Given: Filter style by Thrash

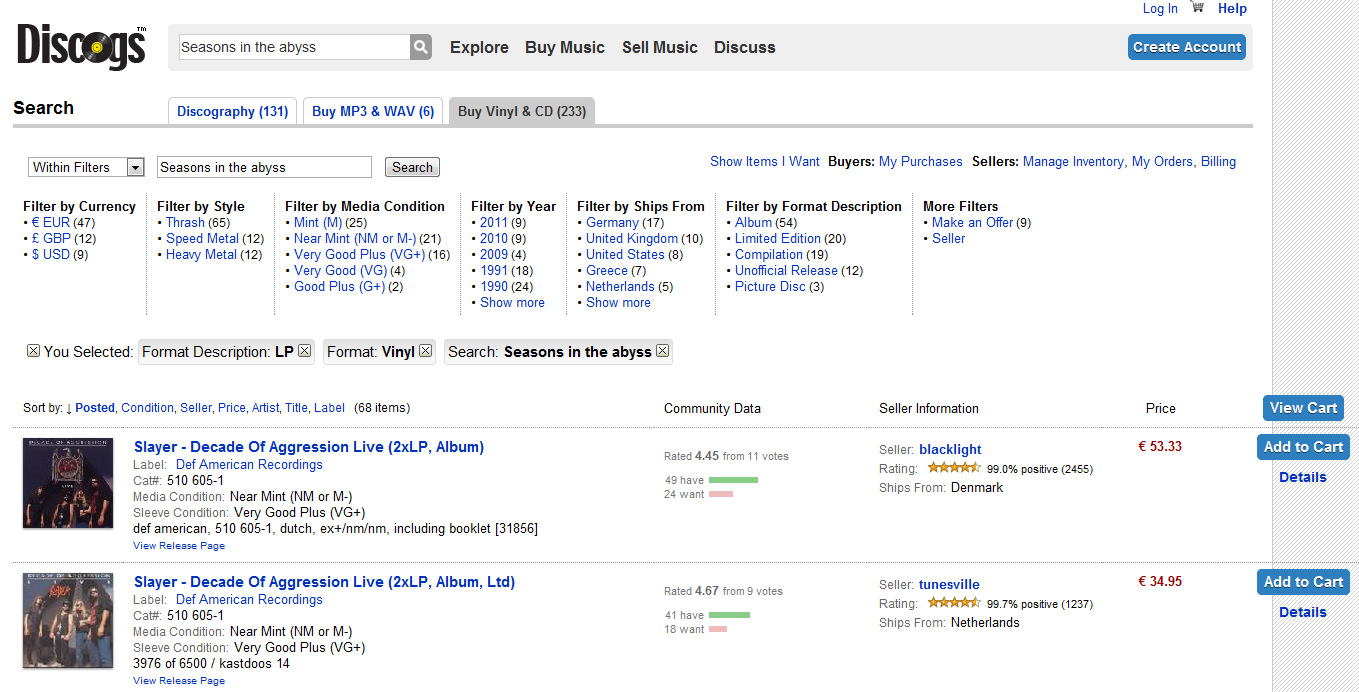Looking at the screenshot, I should [185, 222].
